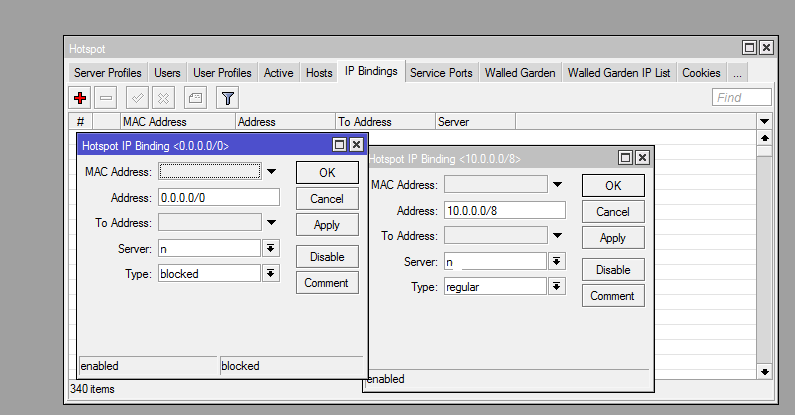Click the Address field containing 0.0.0.0/0
Image resolution: width=795 pixels, height=415 pixels.
click(x=219, y=197)
